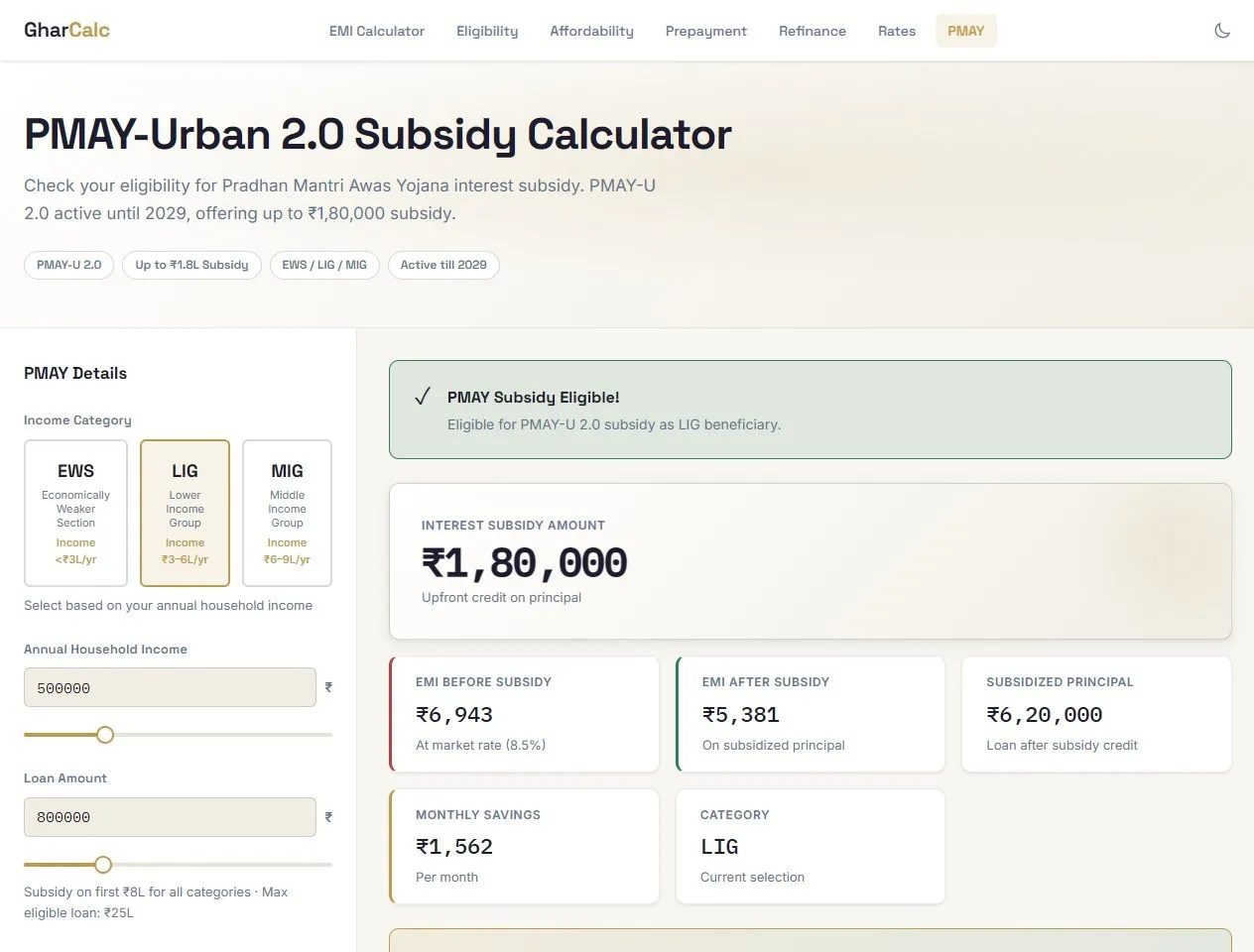
Task: Click the Active till 2029 tag
Action: [443, 265]
